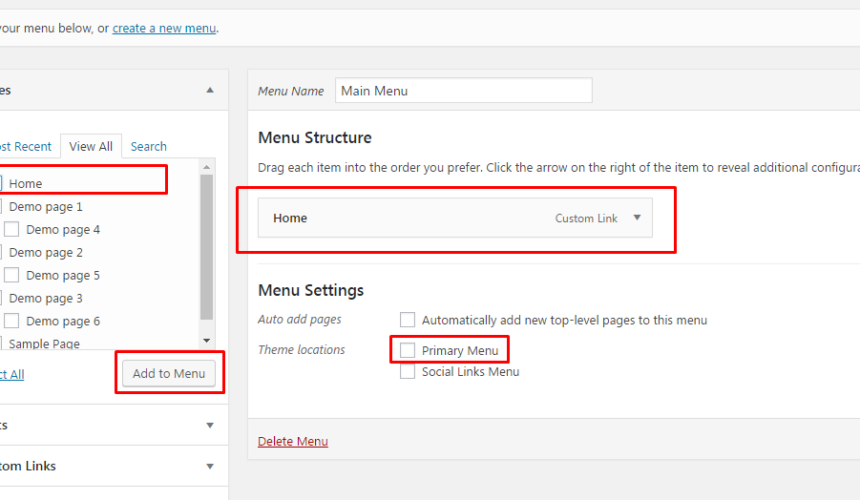Toggle automatically add new top-level pages
This screenshot has height=500, width=860.
tap(407, 320)
